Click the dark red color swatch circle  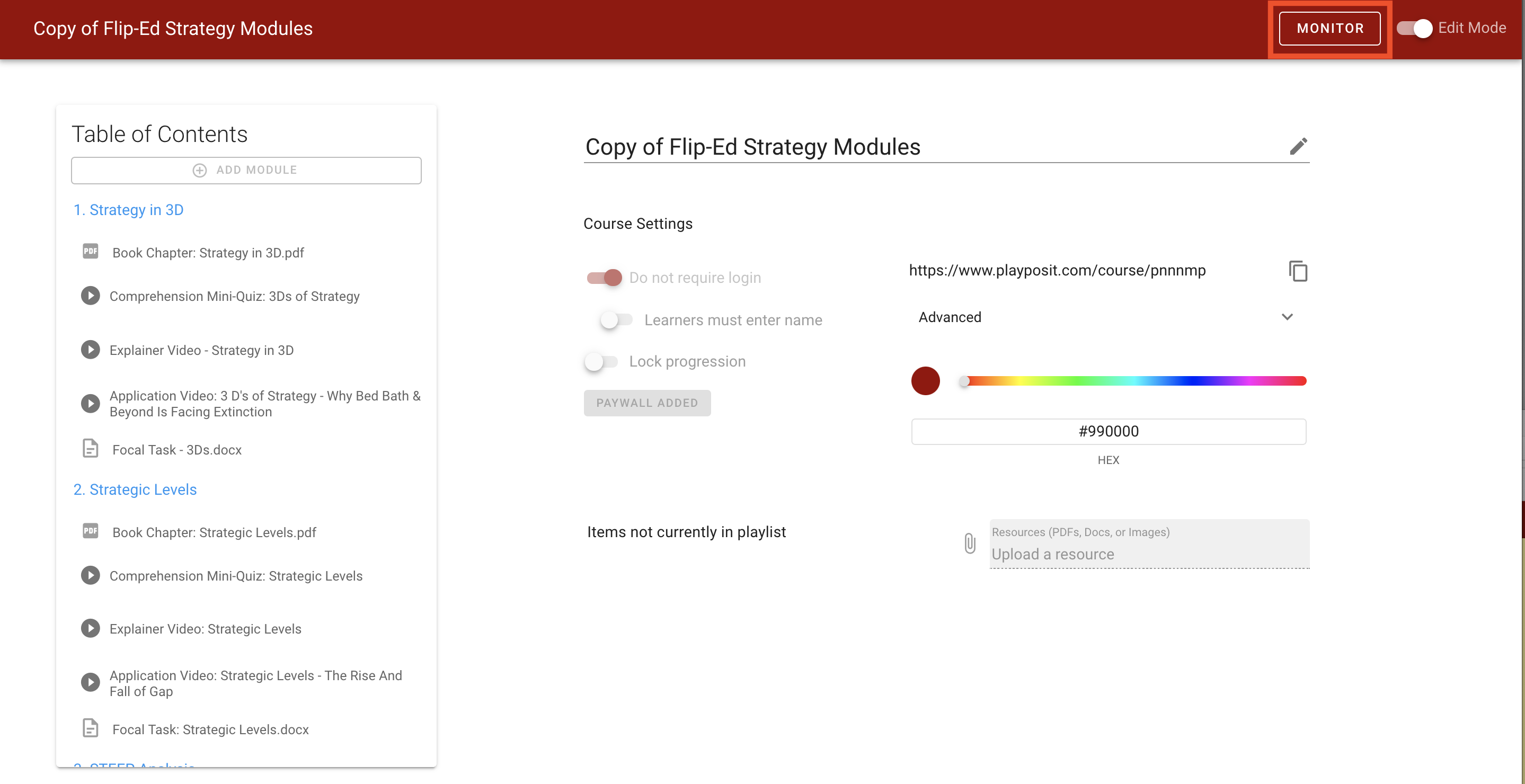point(925,380)
